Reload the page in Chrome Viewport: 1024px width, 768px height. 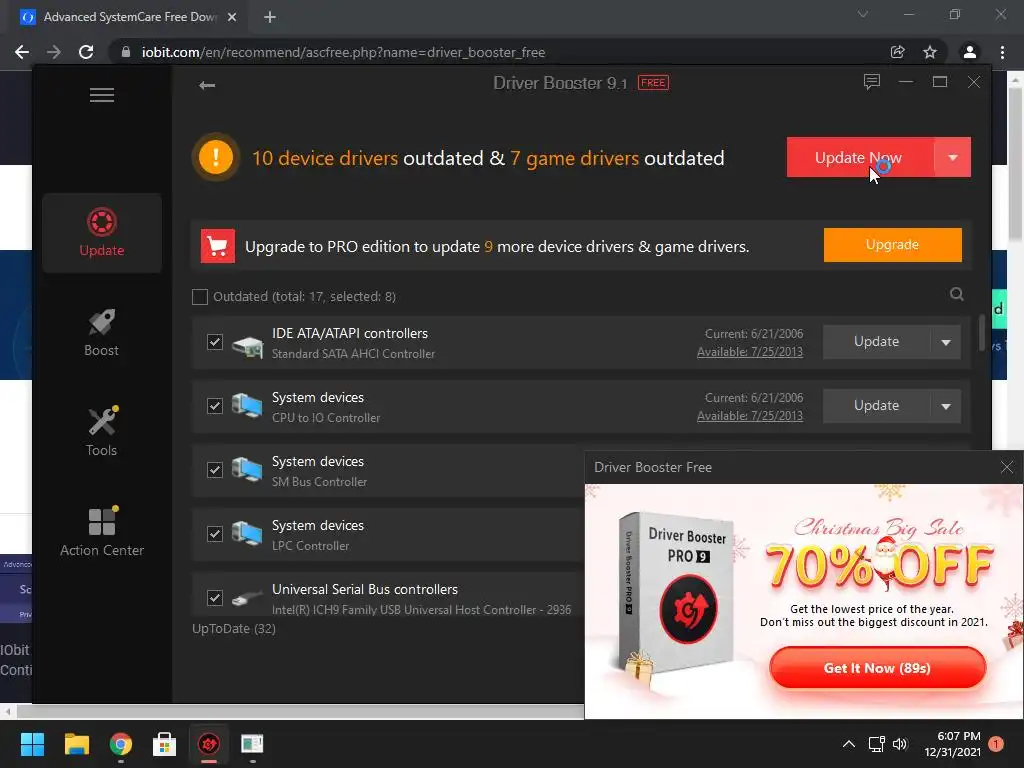[x=86, y=52]
